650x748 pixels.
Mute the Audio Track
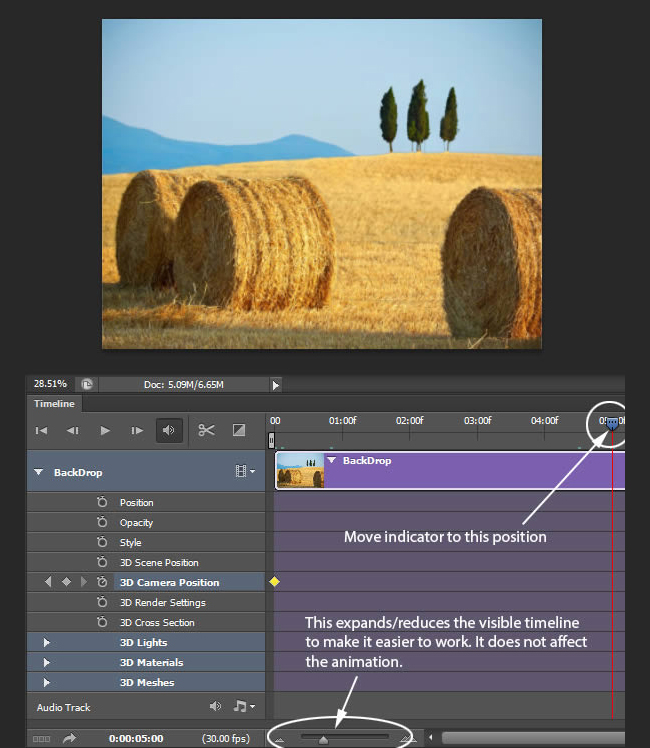coord(215,707)
